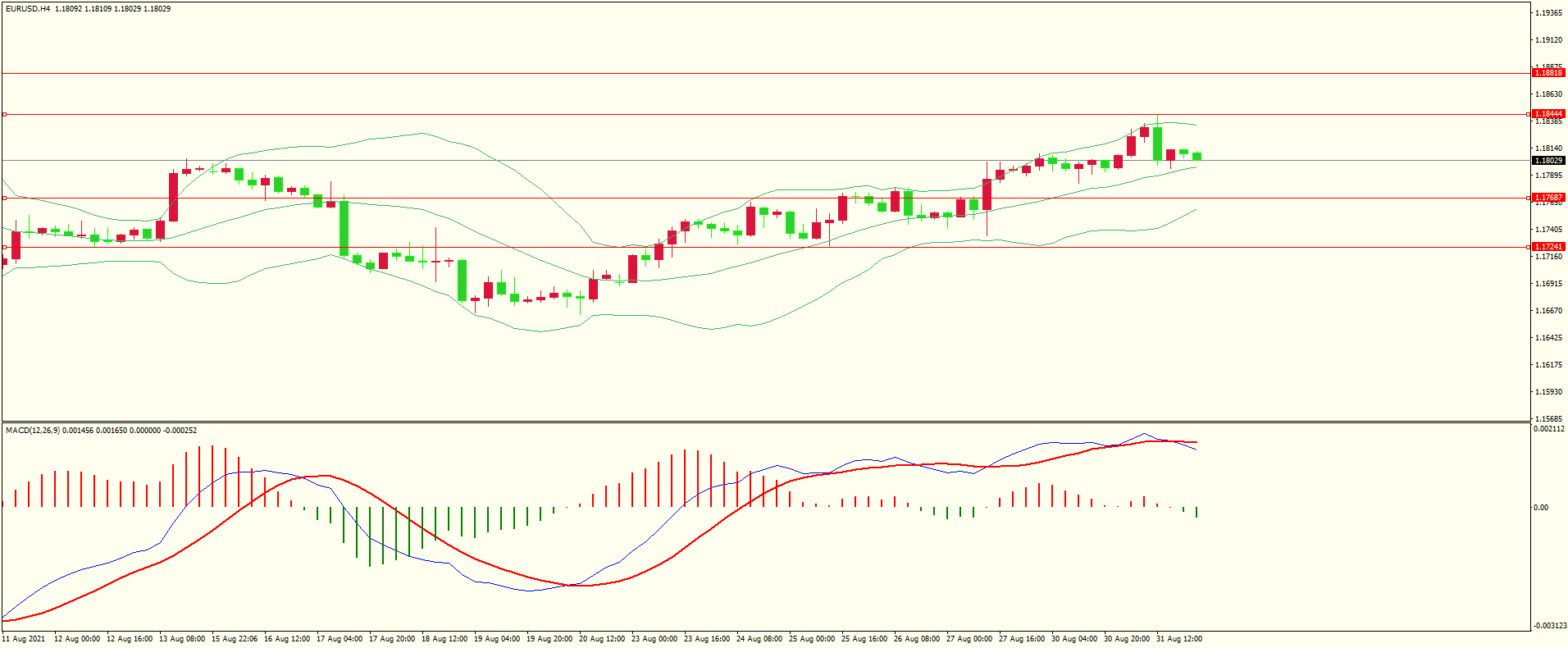Click the left handle of the 1.17241 horizontal line
1568x648 pixels.
coord(4,247)
